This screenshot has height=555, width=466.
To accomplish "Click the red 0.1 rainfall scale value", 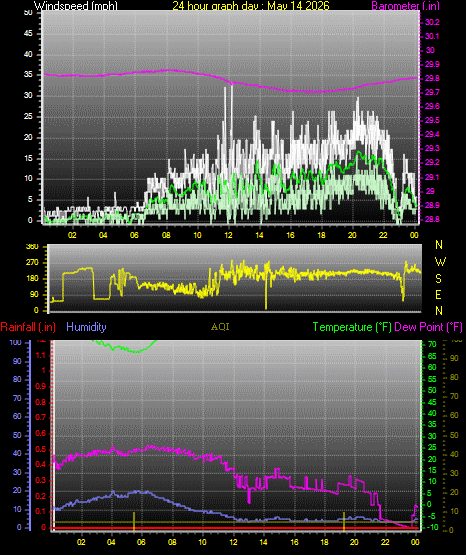I will click(x=41, y=512).
